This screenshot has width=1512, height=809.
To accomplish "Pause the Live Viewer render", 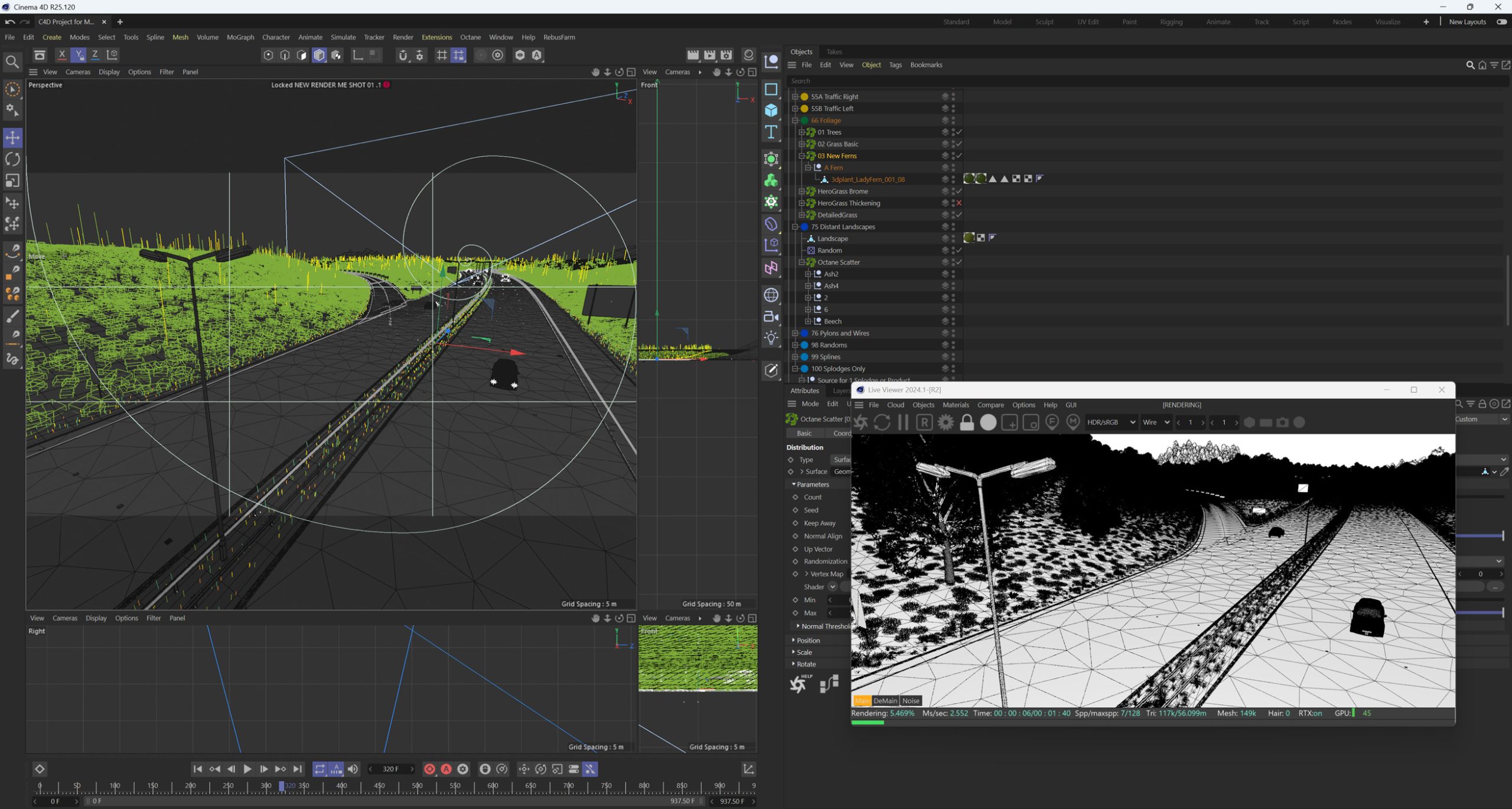I will pos(903,423).
